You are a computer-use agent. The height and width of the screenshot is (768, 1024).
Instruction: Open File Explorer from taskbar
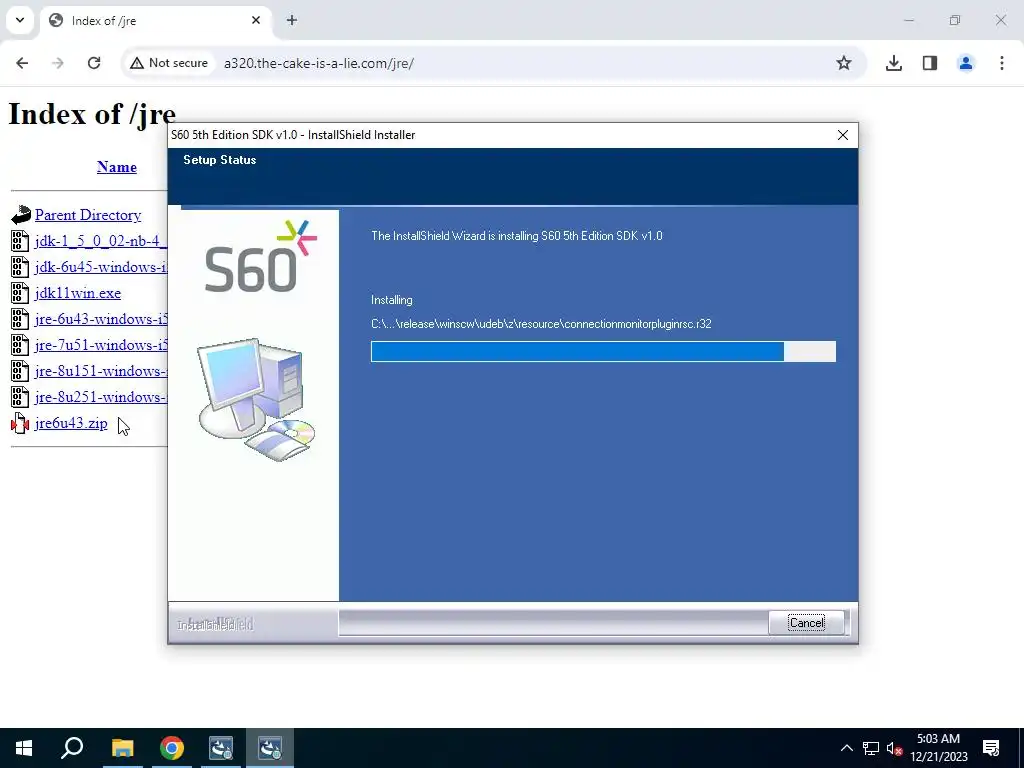pyautogui.click(x=122, y=748)
